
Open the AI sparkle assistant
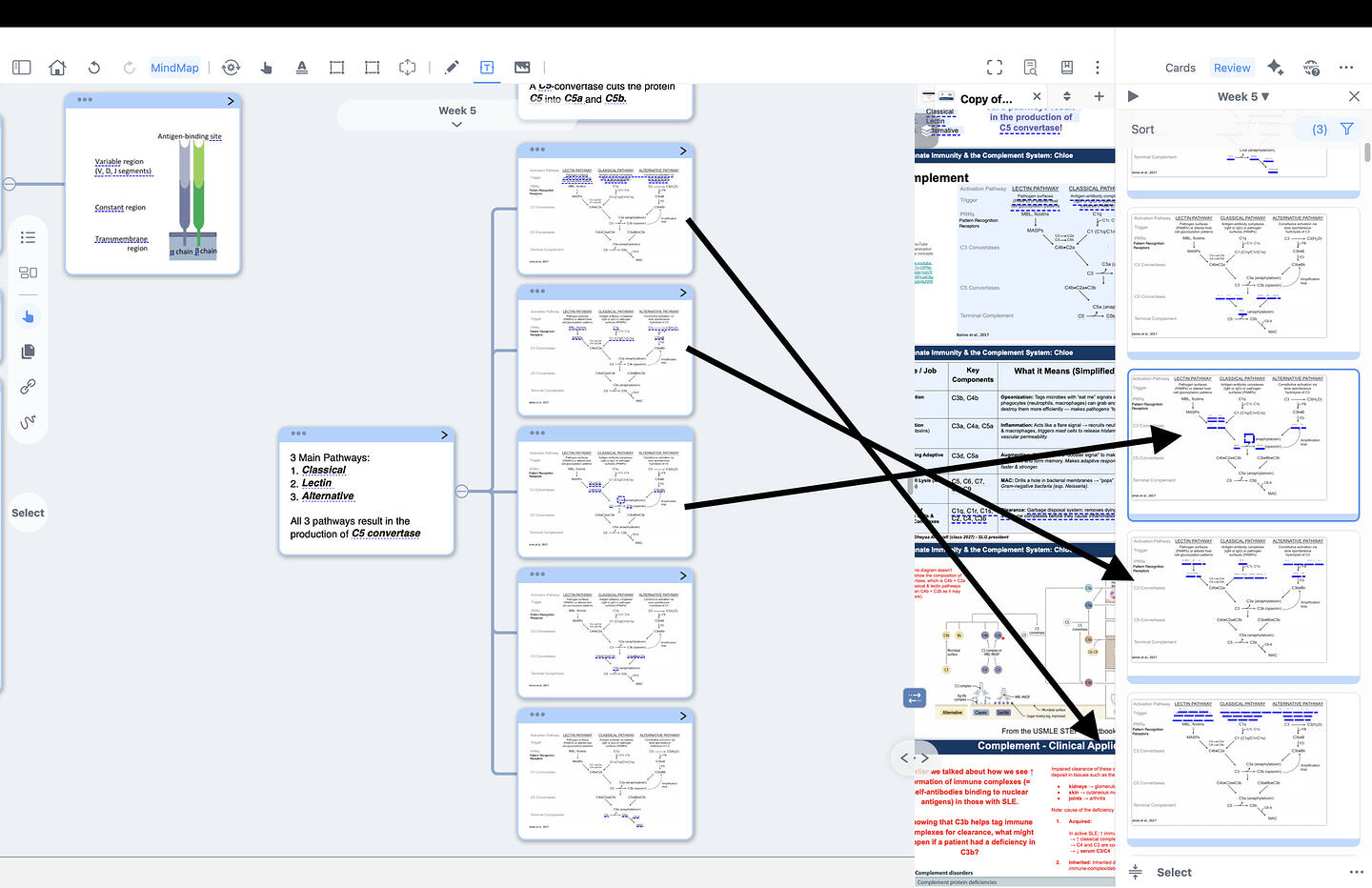[1275, 68]
